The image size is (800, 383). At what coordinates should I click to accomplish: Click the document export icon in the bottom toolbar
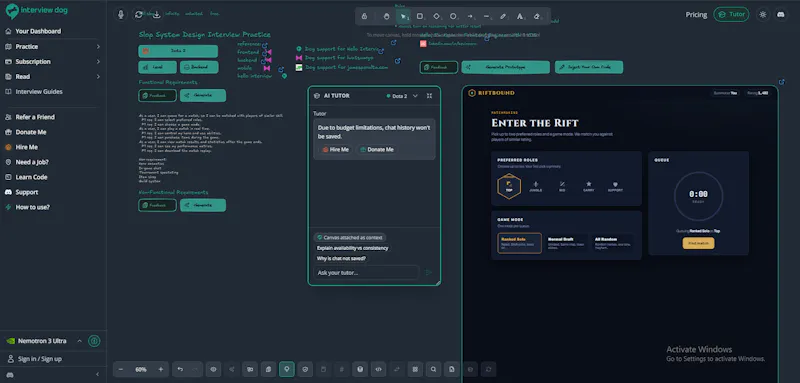click(452, 369)
